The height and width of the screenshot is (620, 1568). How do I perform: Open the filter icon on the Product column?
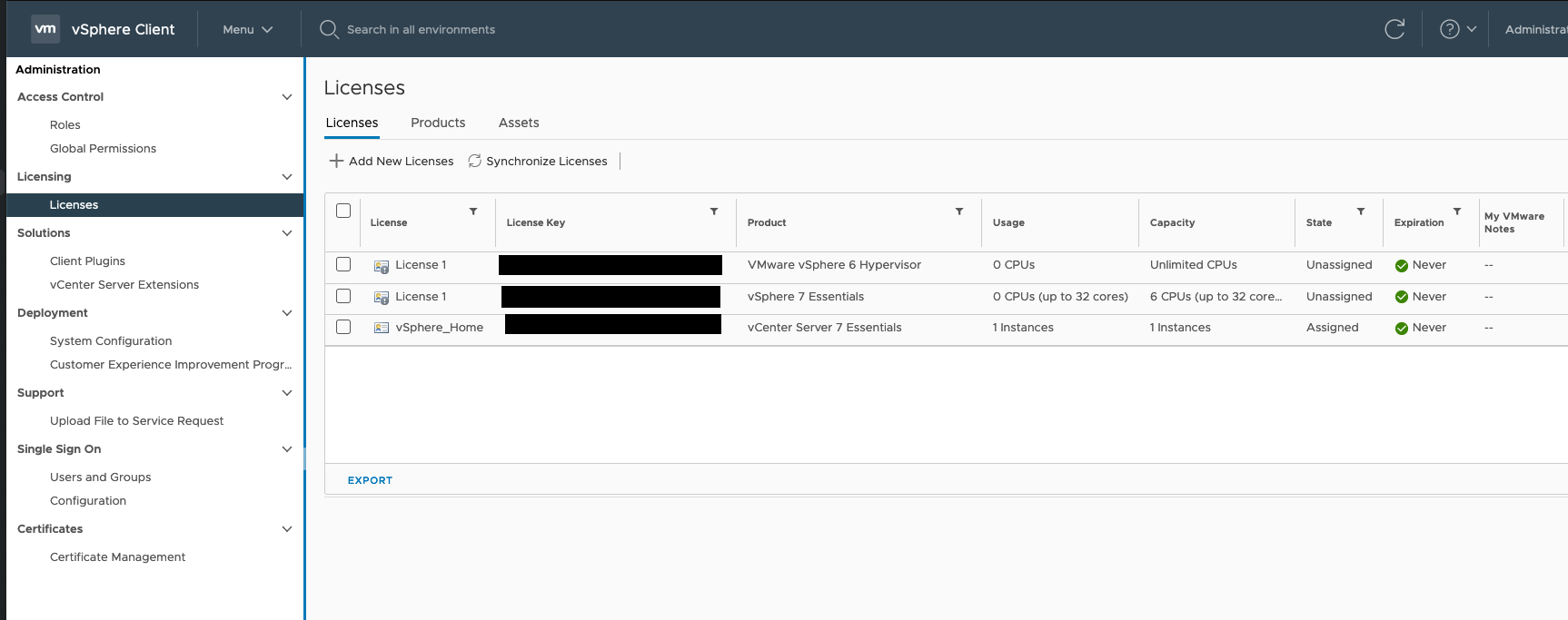pyautogui.click(x=959, y=212)
